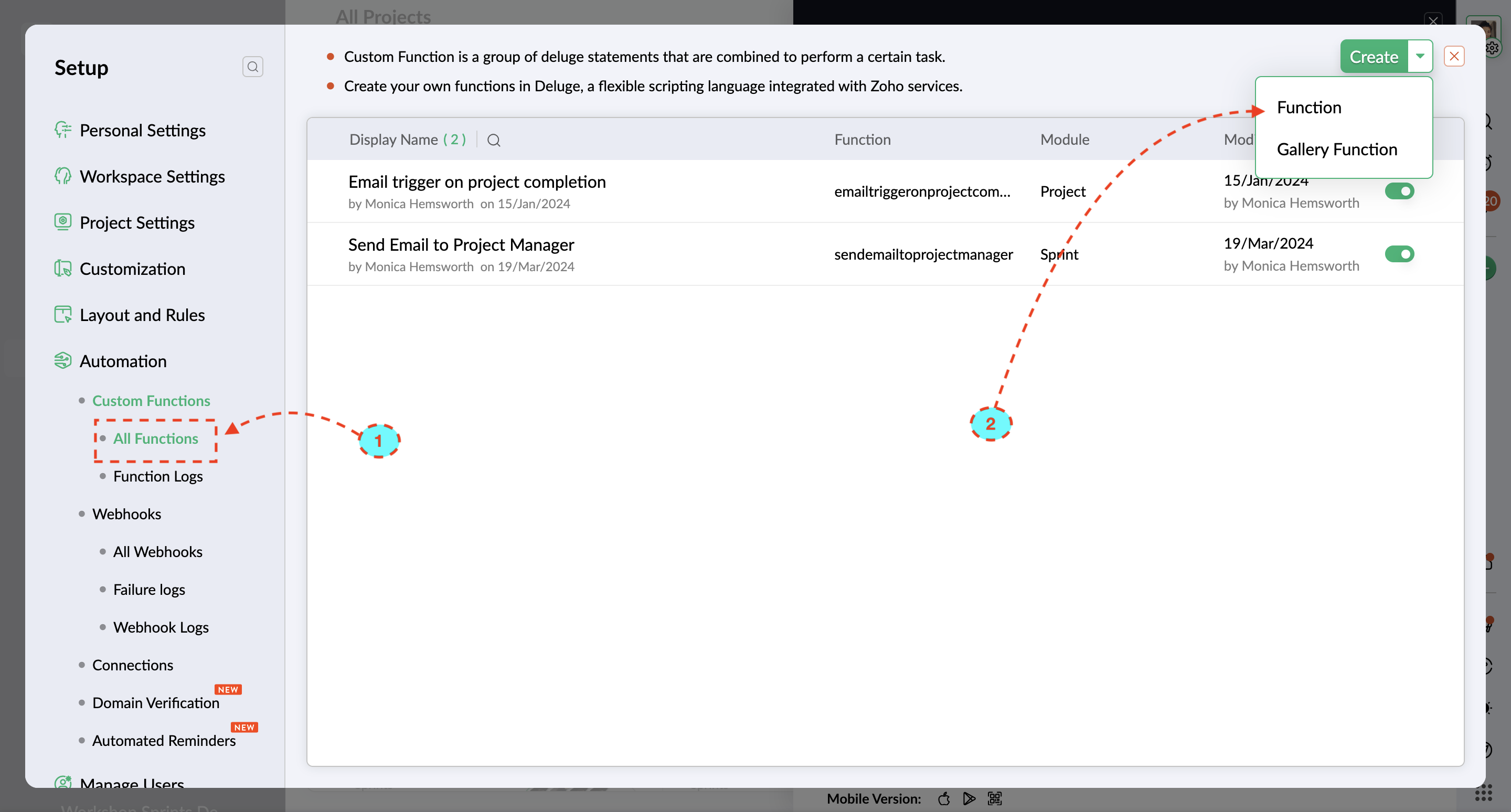The width and height of the screenshot is (1511, 812).
Task: Disable the Email trigger on project completion toggle
Action: [1399, 191]
